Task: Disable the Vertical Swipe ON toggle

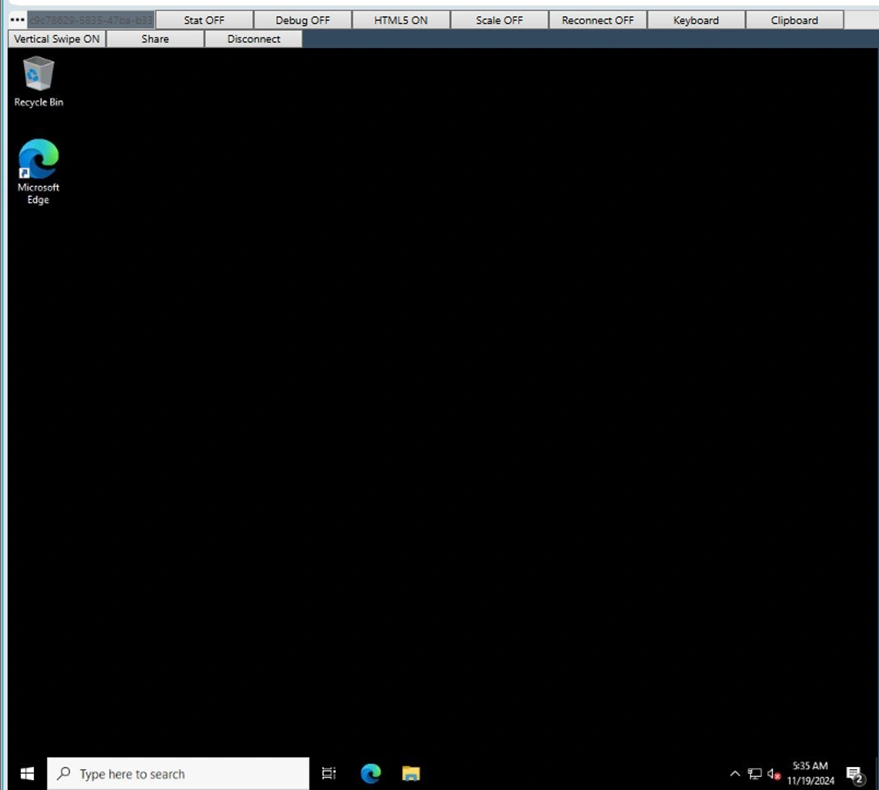Action: pos(57,39)
